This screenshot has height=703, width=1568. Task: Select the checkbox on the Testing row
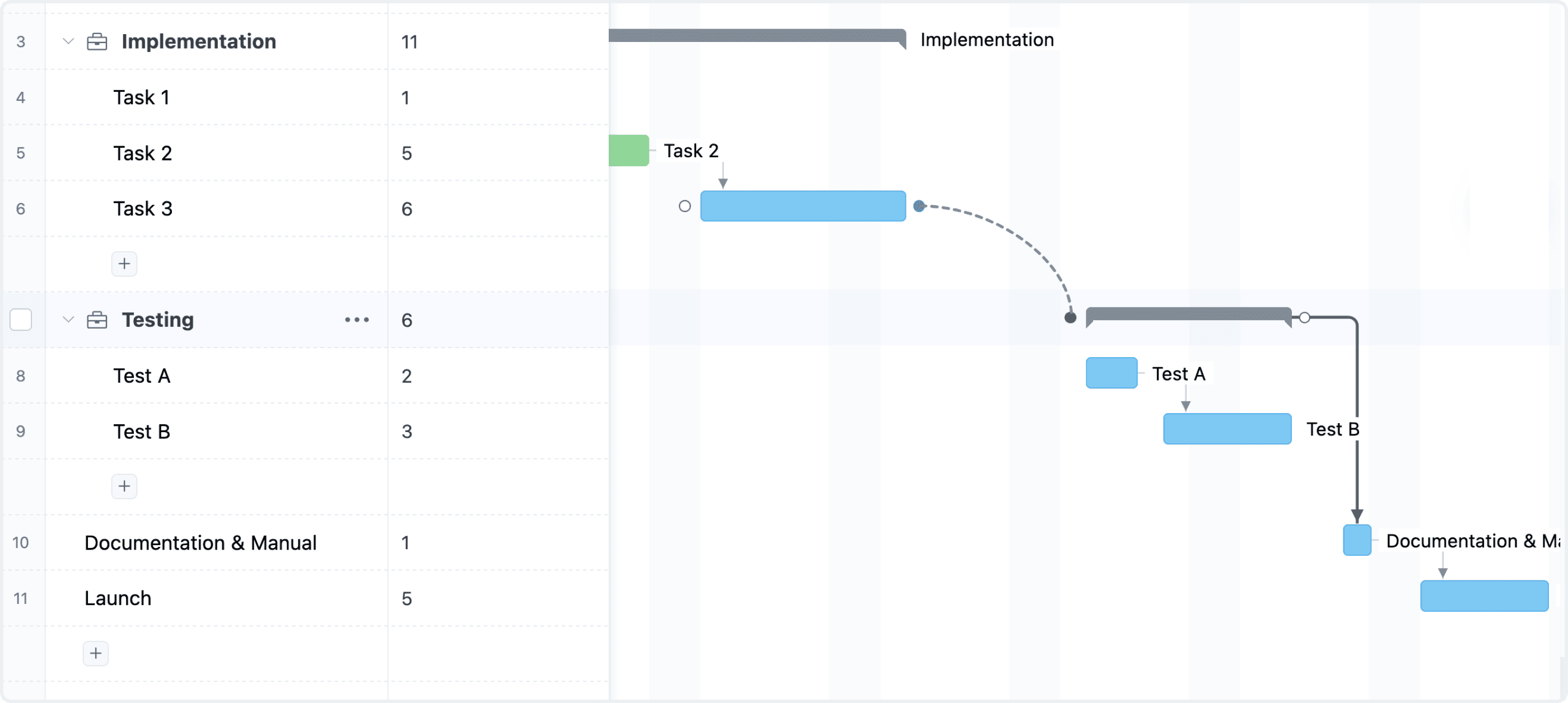[21, 318]
